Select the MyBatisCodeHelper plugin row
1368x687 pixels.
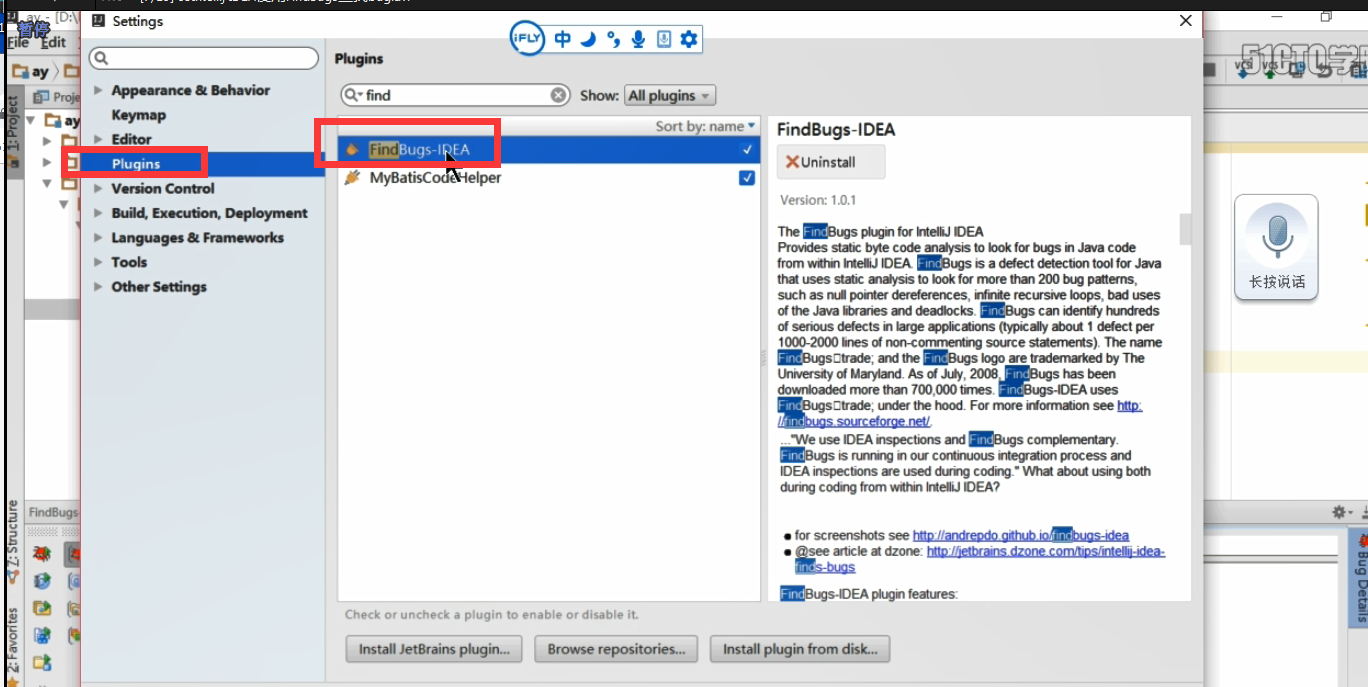(x=548, y=178)
